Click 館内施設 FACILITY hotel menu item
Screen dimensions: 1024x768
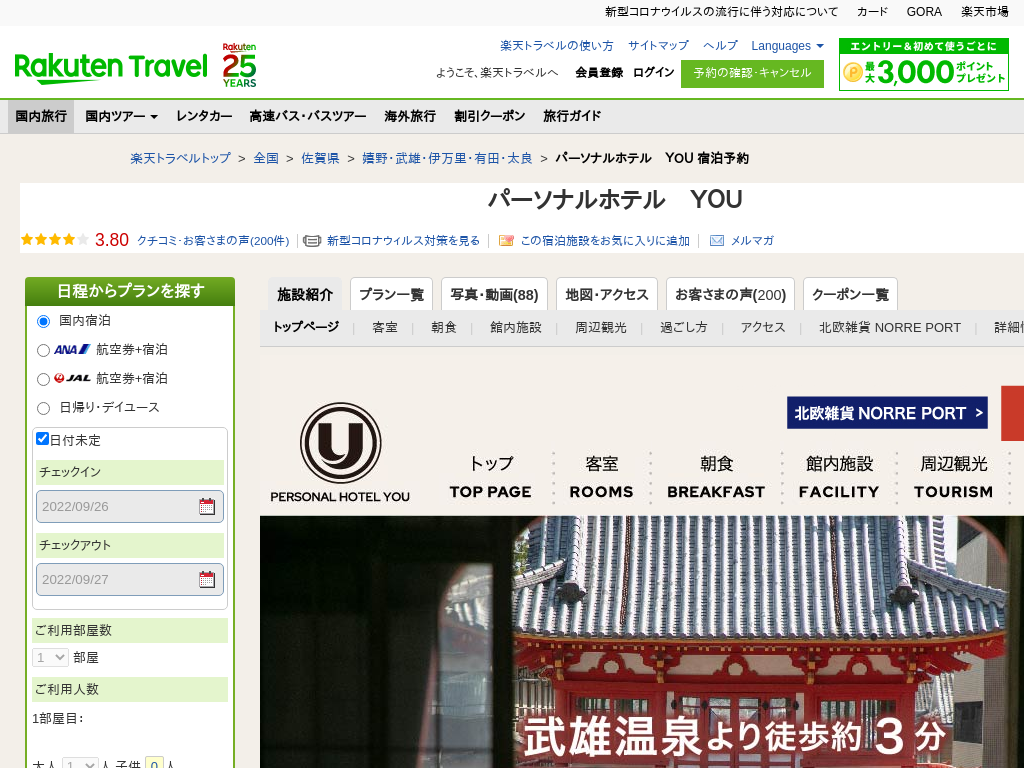839,477
